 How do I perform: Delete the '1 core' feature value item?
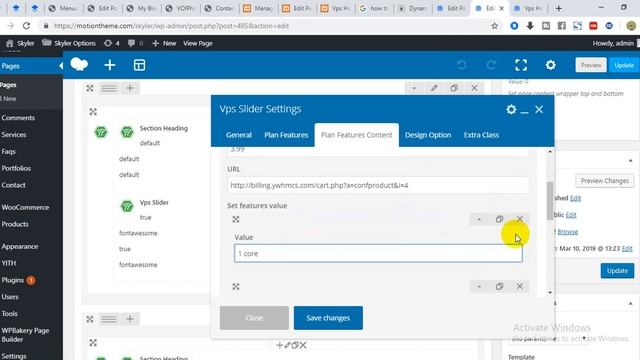520,219
